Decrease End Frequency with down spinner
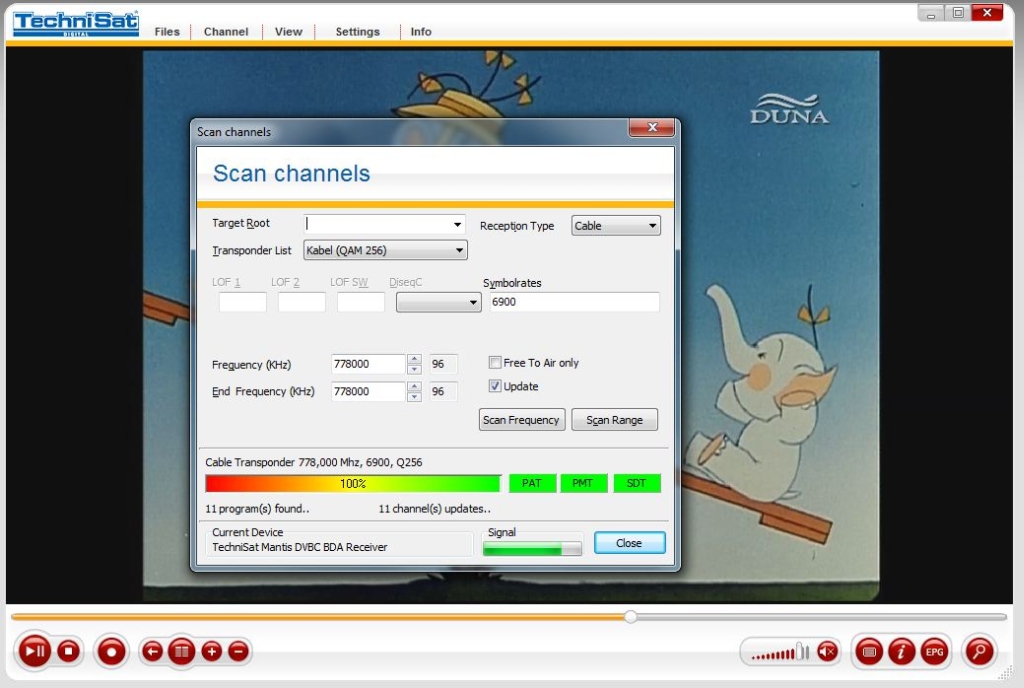 (414, 396)
